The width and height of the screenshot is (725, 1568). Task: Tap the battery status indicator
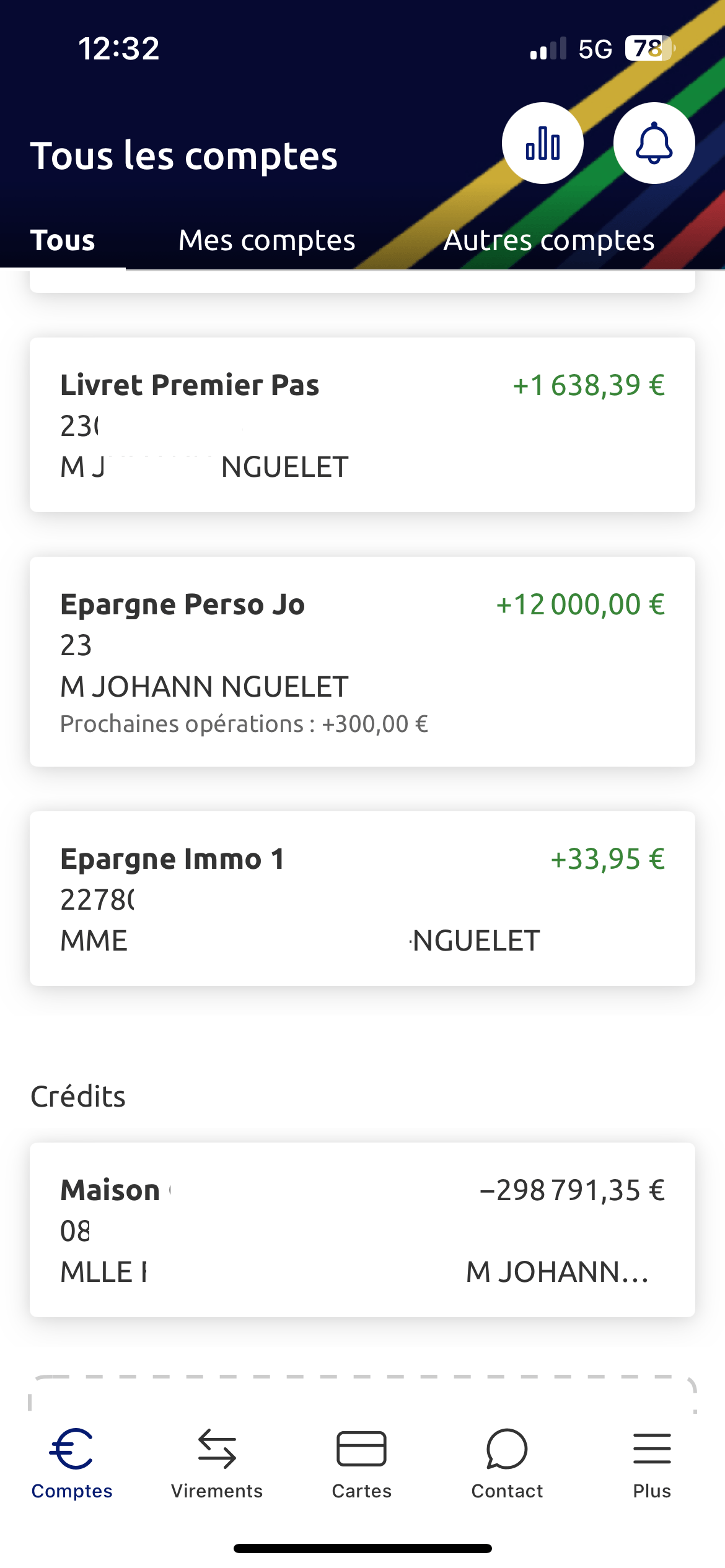click(x=648, y=48)
